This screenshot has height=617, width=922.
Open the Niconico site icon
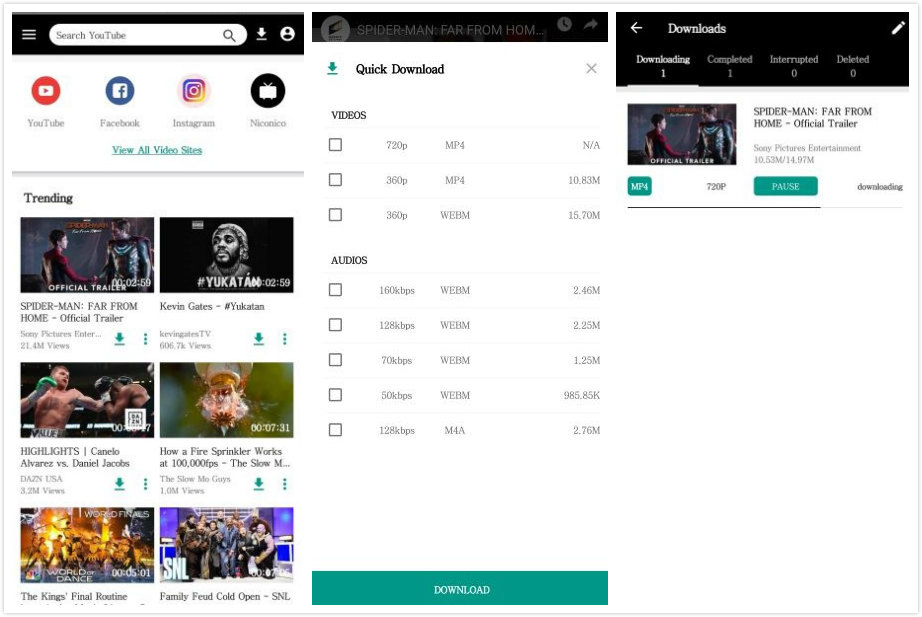267,91
